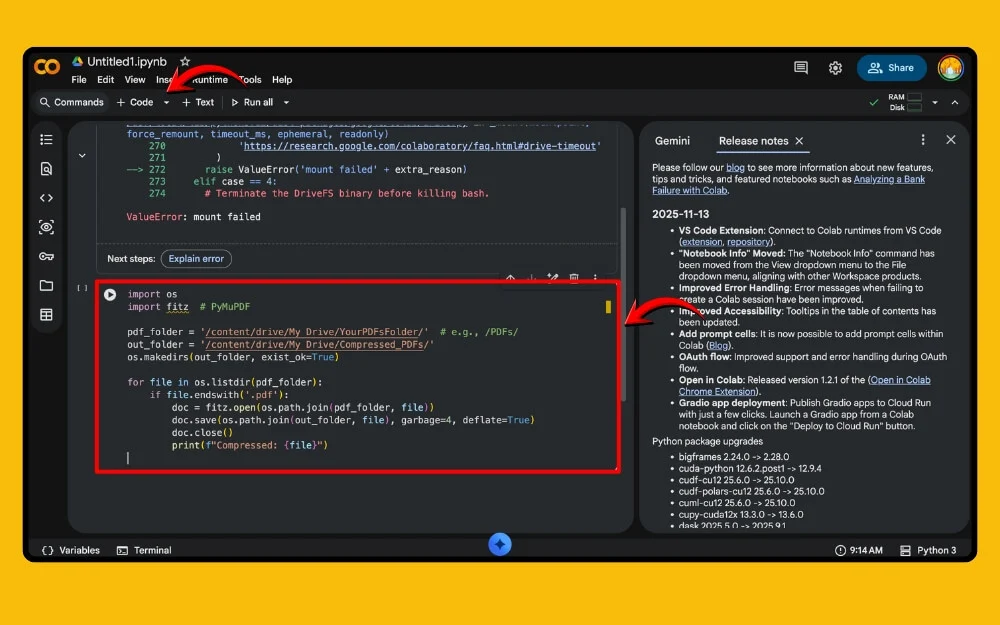Open Gemini settings with the gear icon
The height and width of the screenshot is (625, 1000).
[x=836, y=67]
